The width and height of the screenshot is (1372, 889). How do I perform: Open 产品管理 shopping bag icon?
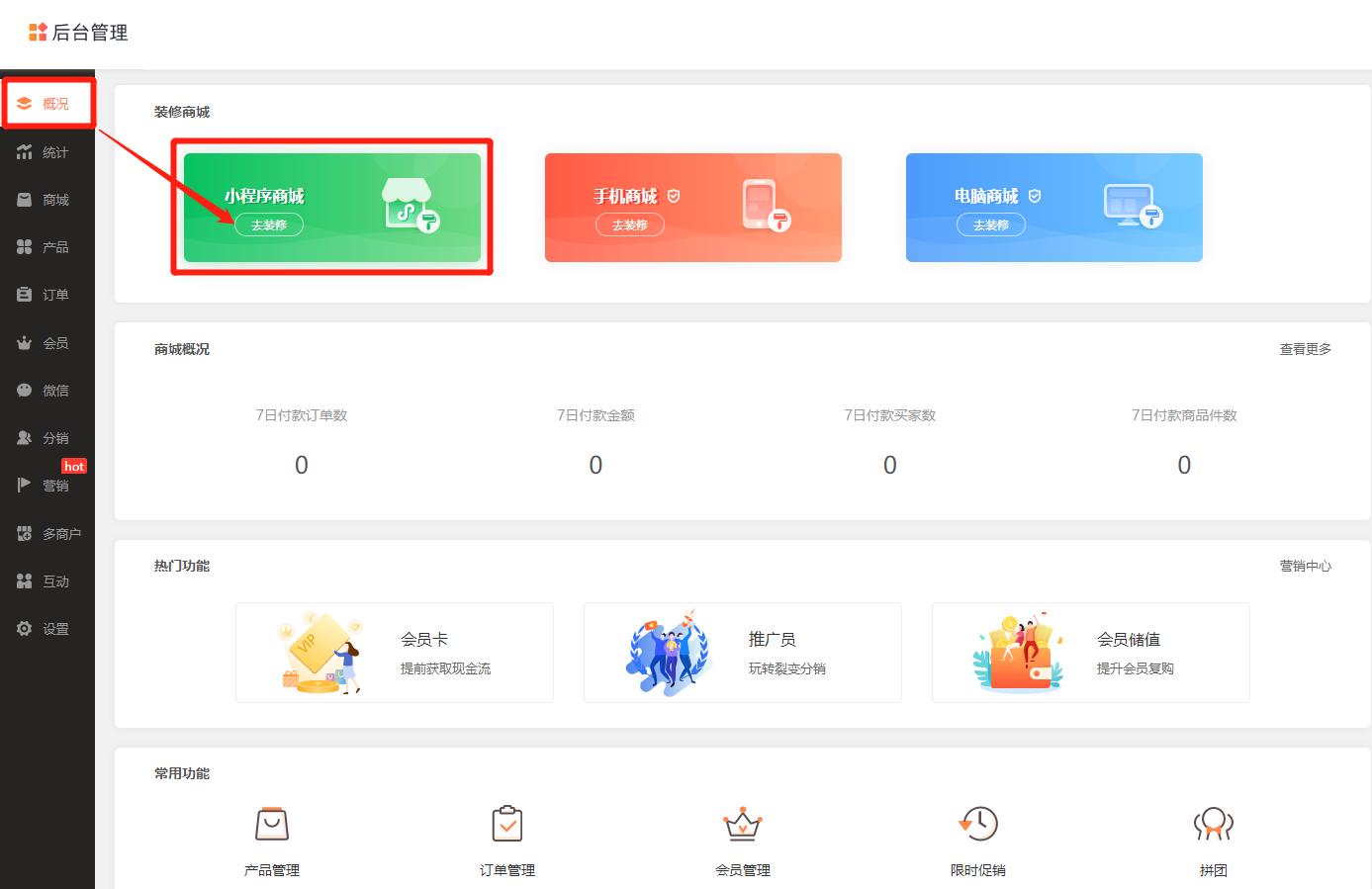(271, 824)
